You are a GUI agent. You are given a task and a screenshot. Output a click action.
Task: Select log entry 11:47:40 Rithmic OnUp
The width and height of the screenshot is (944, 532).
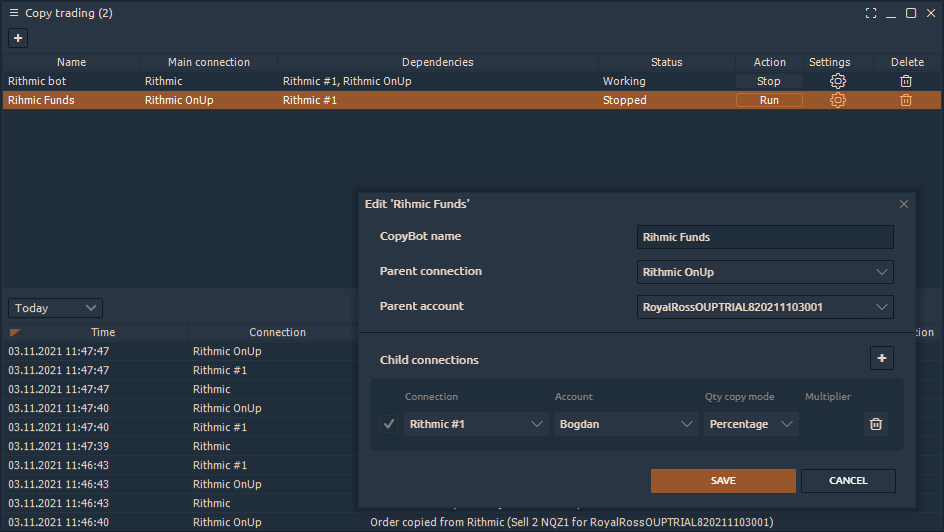click(181, 408)
